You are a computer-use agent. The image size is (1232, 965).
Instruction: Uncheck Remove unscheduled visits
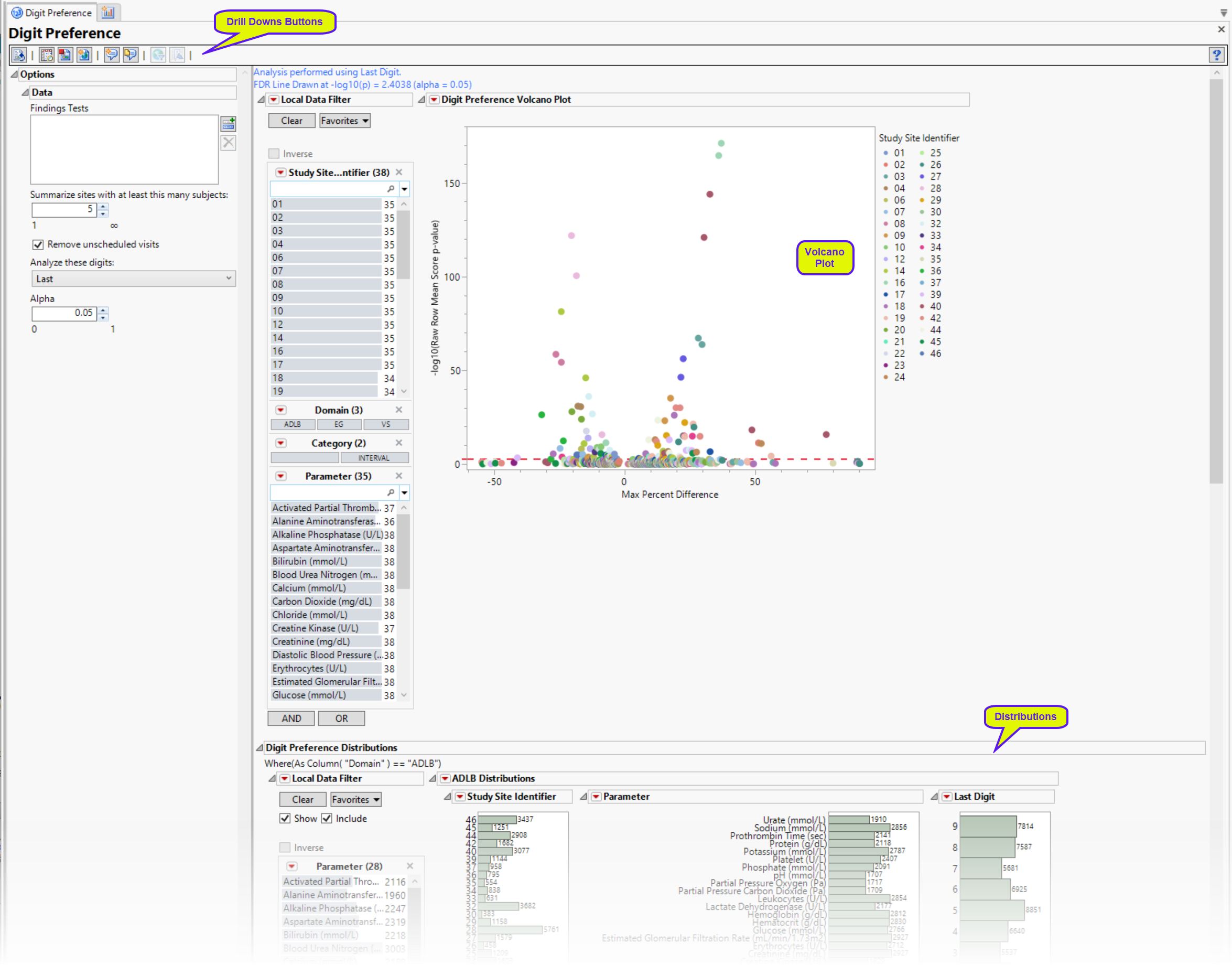click(x=38, y=244)
